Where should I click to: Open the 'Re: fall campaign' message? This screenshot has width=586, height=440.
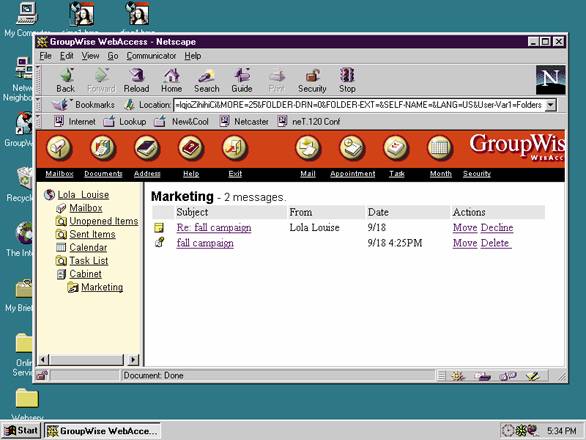tap(214, 228)
